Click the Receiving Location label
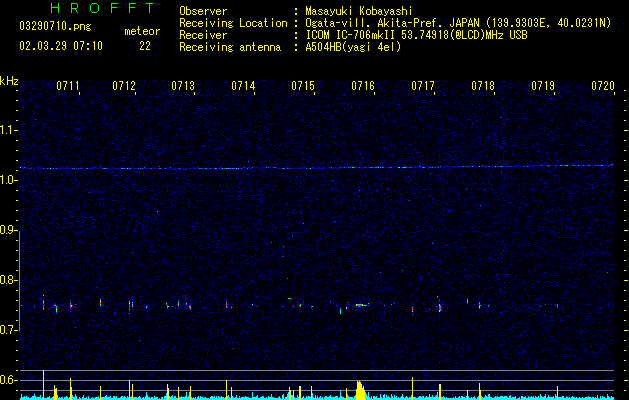 point(233,23)
